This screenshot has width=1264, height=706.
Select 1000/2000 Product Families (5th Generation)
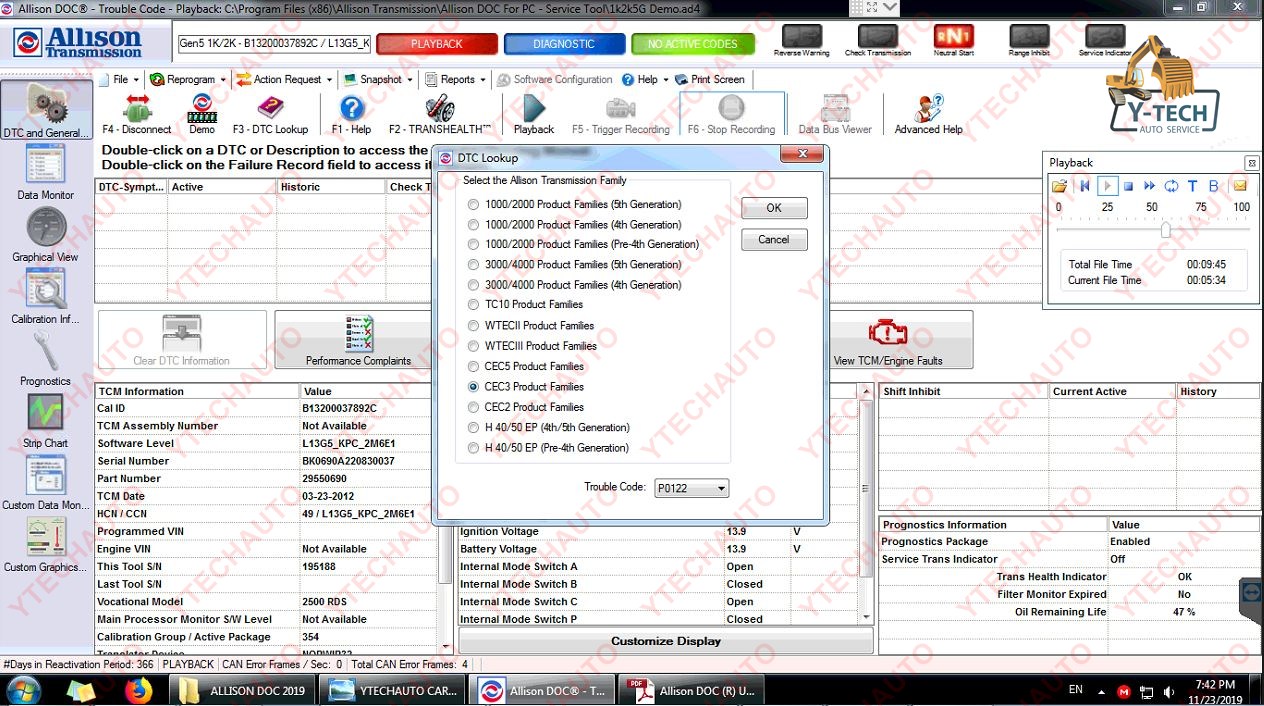pyautogui.click(x=473, y=204)
